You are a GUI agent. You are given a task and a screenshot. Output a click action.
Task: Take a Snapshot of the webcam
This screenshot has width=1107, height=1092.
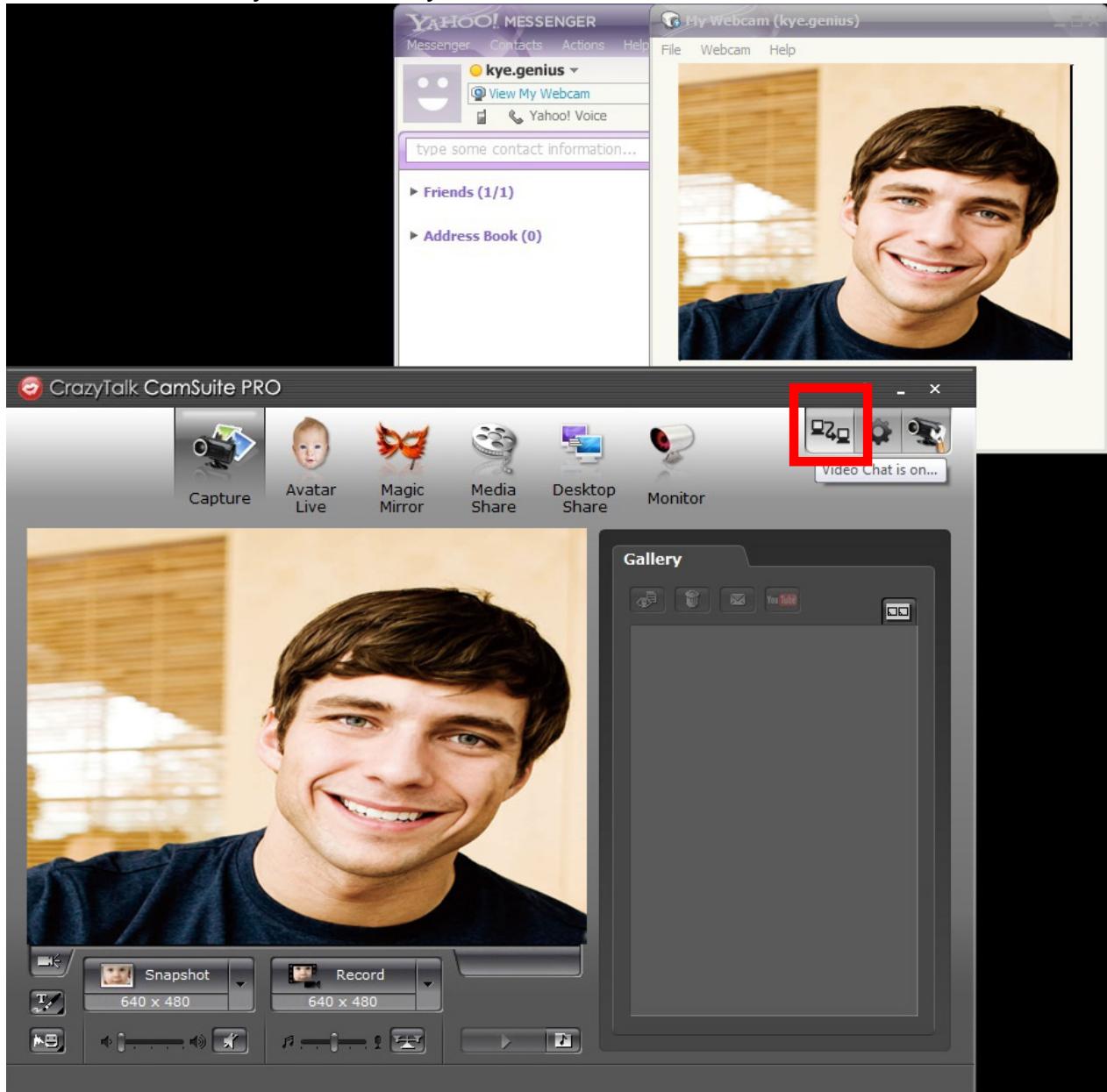156,974
